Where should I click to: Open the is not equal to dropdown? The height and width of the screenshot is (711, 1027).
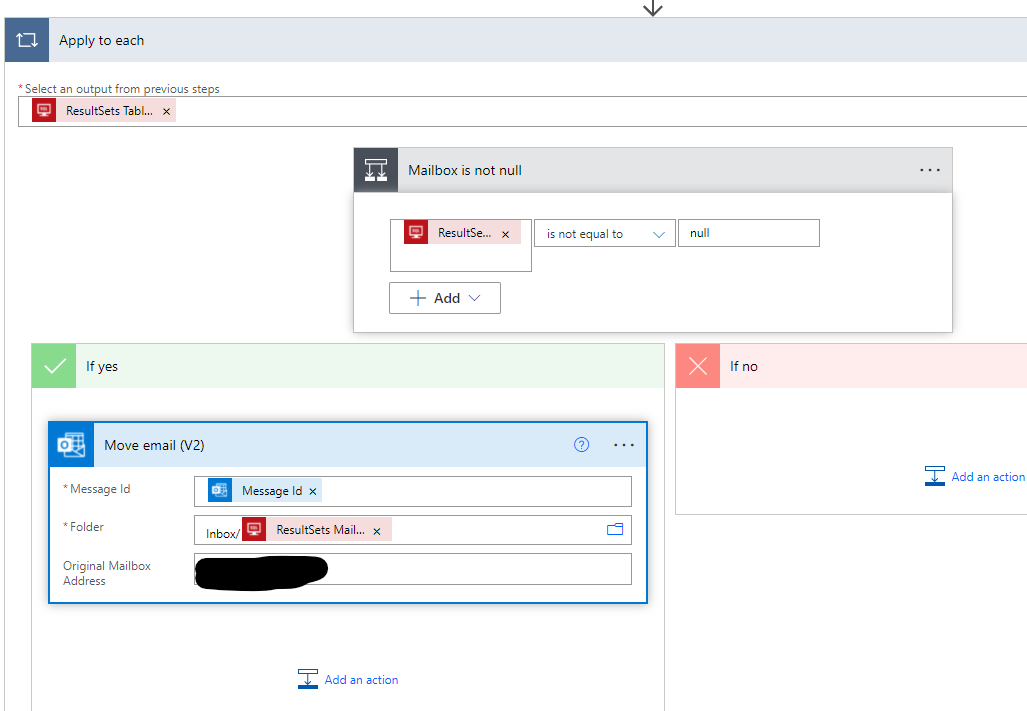point(605,234)
